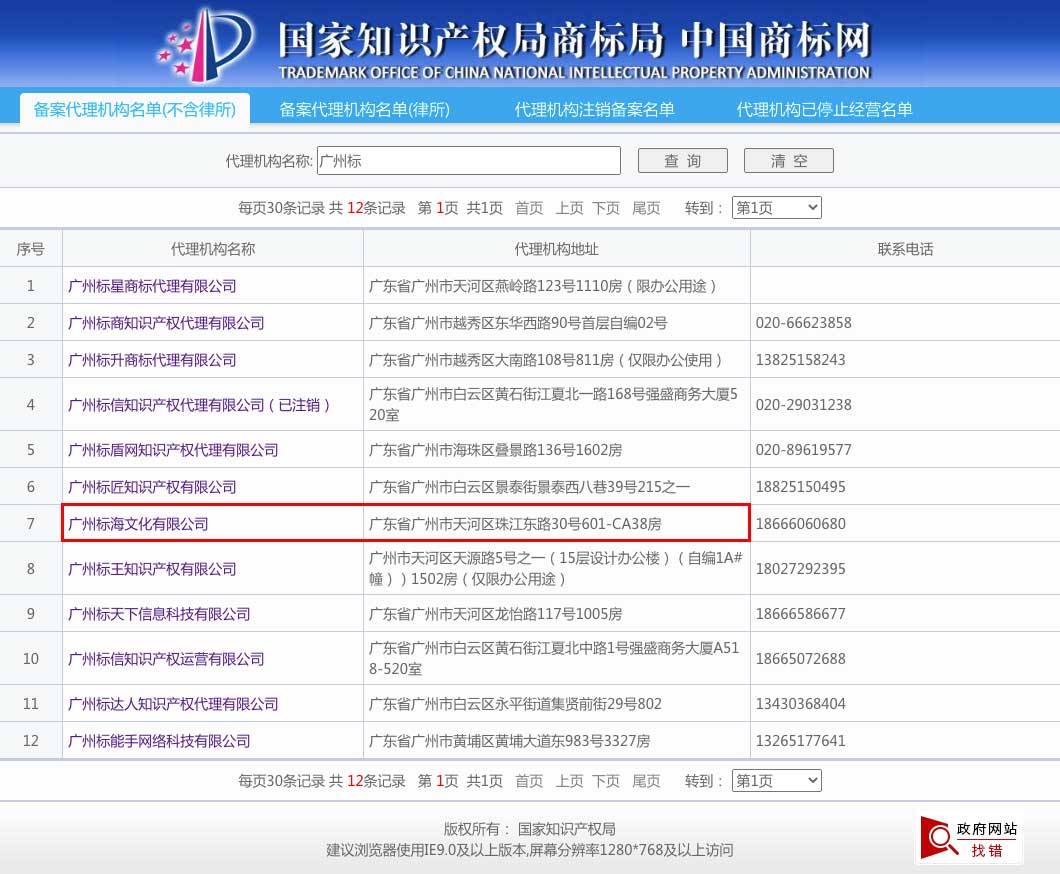Switch to 代理机构注销备案名单 tab
Viewport: 1060px width, 874px height.
(x=594, y=110)
